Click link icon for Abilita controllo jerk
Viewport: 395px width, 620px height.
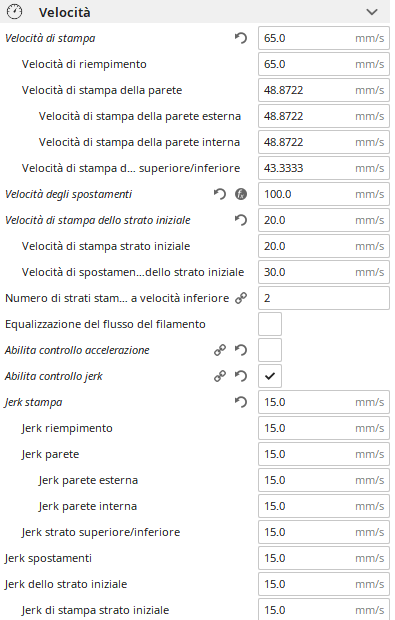[x=220, y=376]
